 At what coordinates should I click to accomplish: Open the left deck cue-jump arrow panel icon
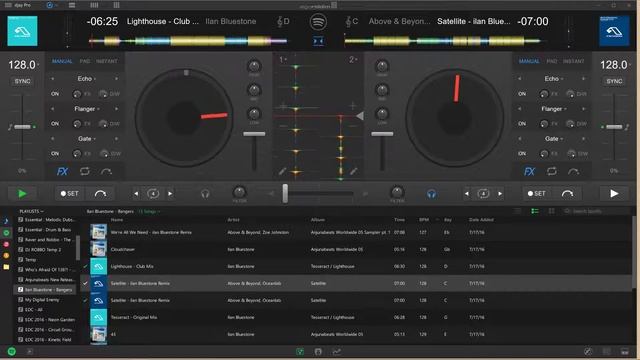tap(106, 171)
